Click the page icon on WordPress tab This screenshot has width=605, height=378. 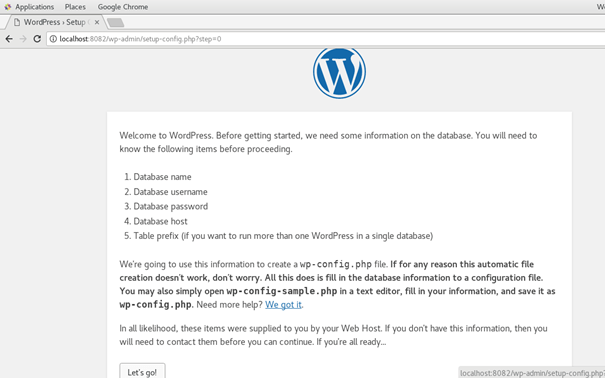click(17, 22)
